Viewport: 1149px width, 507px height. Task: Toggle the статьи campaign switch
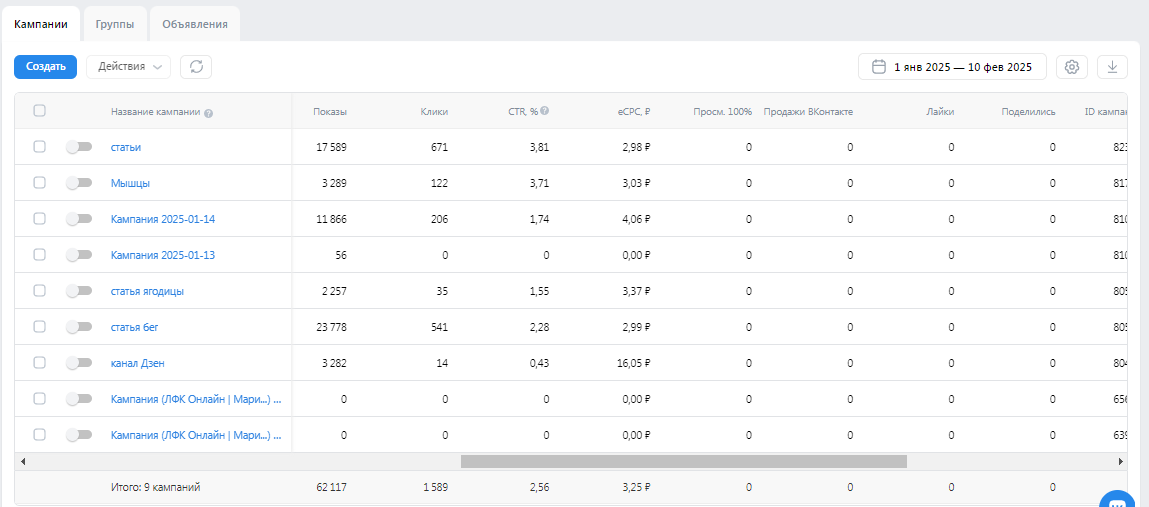tap(78, 147)
